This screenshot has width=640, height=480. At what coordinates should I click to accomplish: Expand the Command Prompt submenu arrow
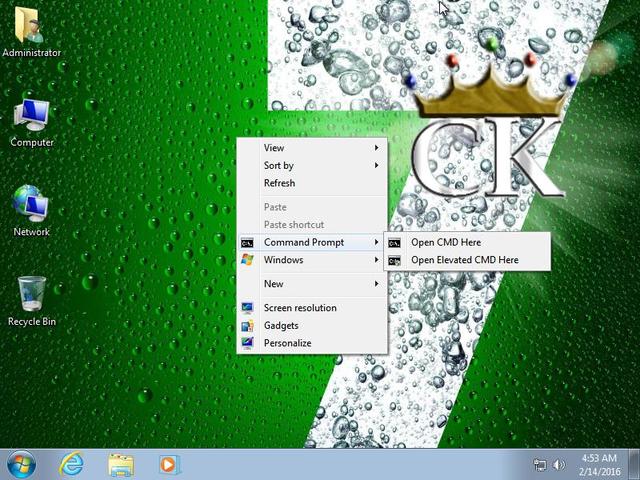[377, 242]
